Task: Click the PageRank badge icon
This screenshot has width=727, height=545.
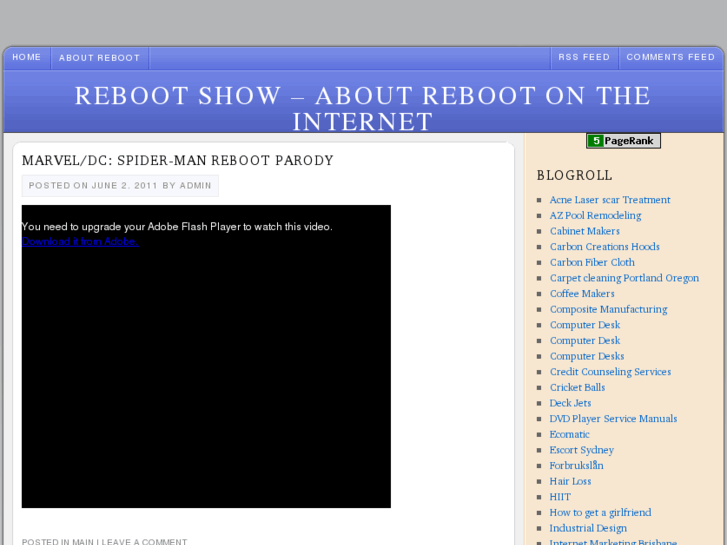Action: 623,141
